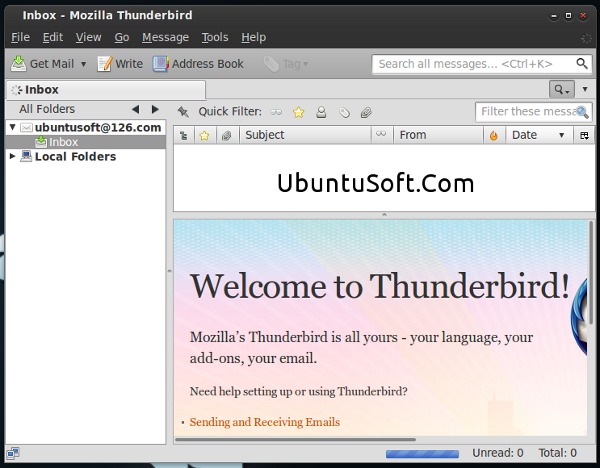
Task: Click the folder pane splitter grip
Action: (170, 271)
